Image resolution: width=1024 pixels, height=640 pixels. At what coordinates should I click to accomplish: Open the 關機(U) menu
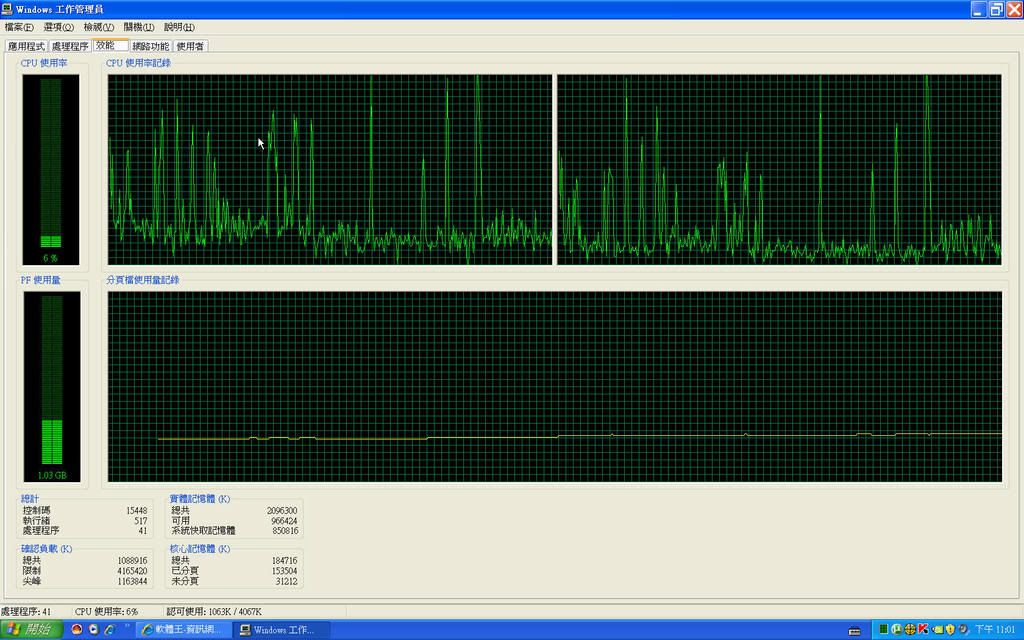[139, 27]
